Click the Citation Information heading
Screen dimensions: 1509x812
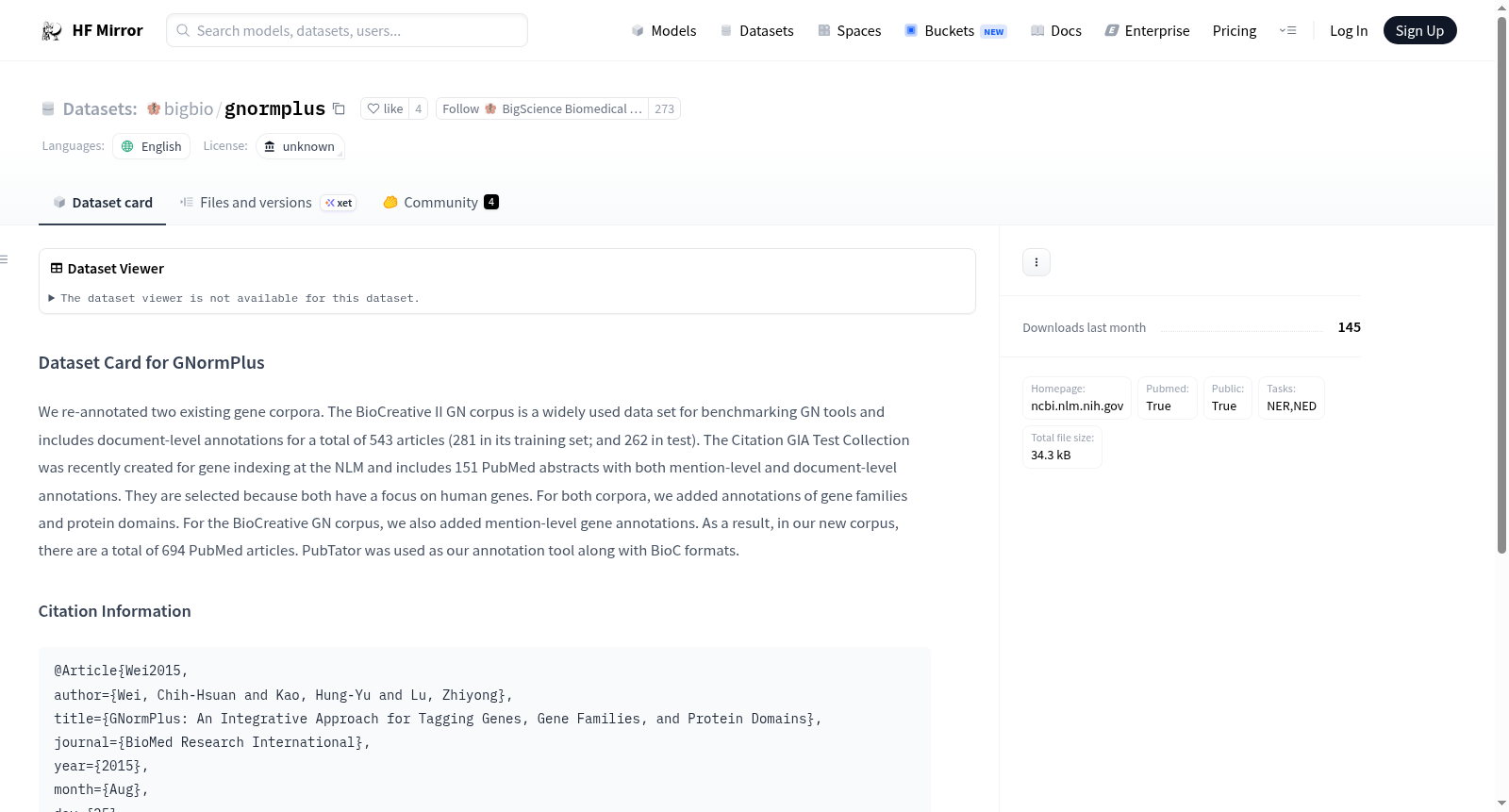[115, 611]
